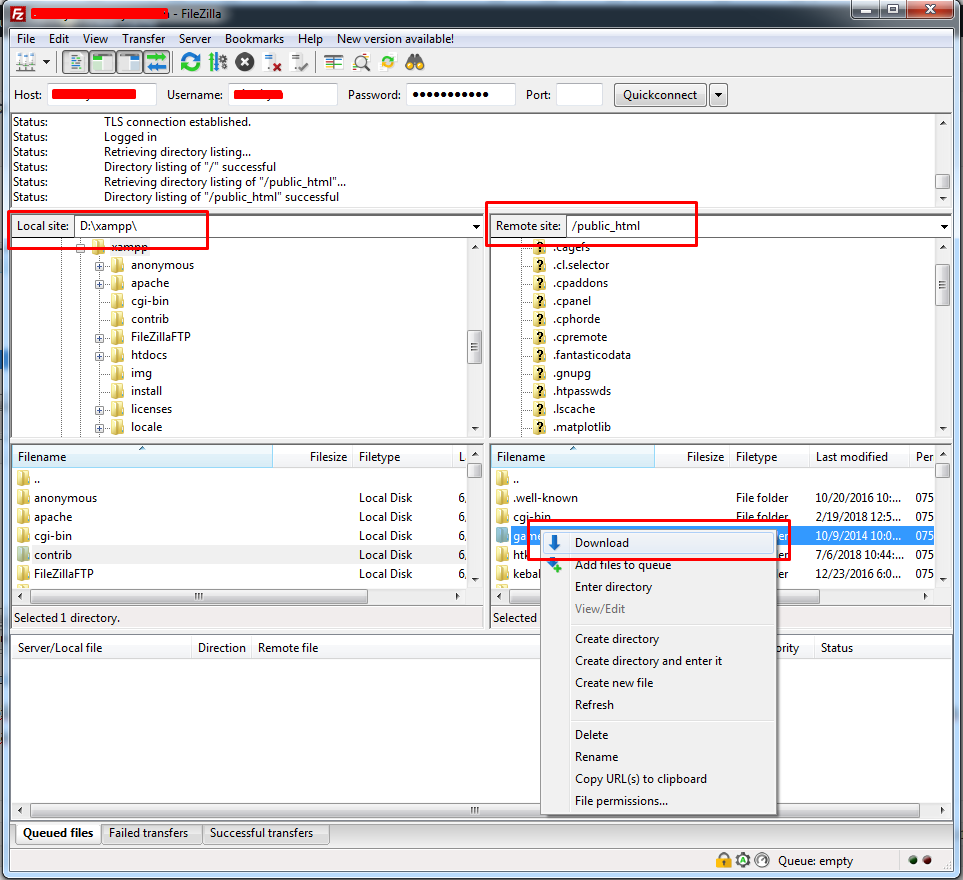The image size is (963, 880).
Task: Disconnect from the currently visible server
Action: point(272,63)
